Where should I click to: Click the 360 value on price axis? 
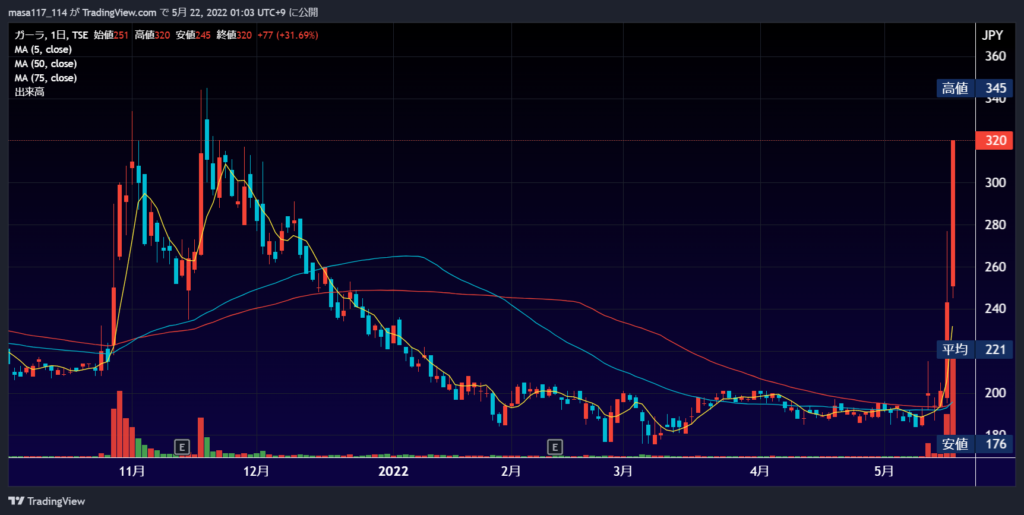[995, 57]
